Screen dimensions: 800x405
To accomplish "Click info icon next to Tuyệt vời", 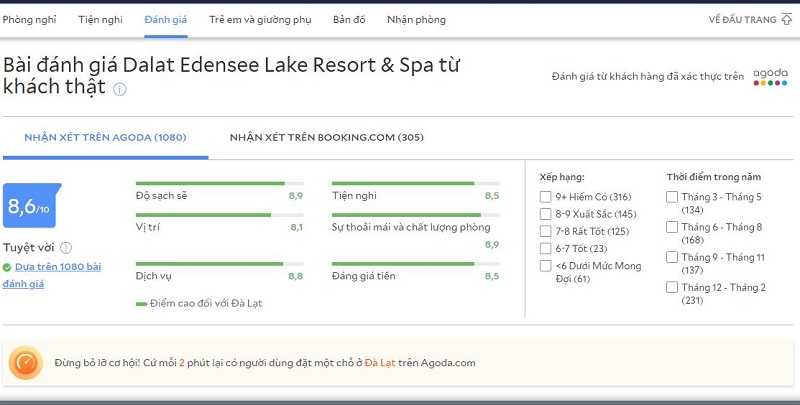I will coord(66,248).
